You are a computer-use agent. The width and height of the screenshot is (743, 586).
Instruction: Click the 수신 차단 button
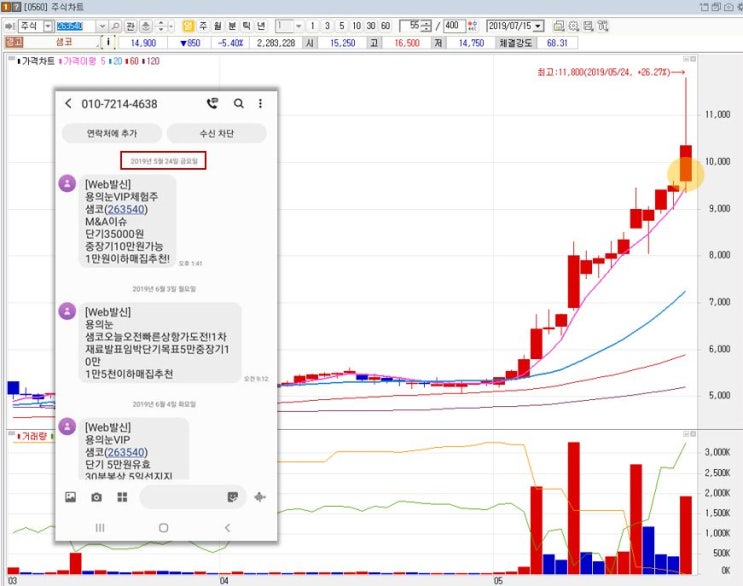pyautogui.click(x=217, y=134)
